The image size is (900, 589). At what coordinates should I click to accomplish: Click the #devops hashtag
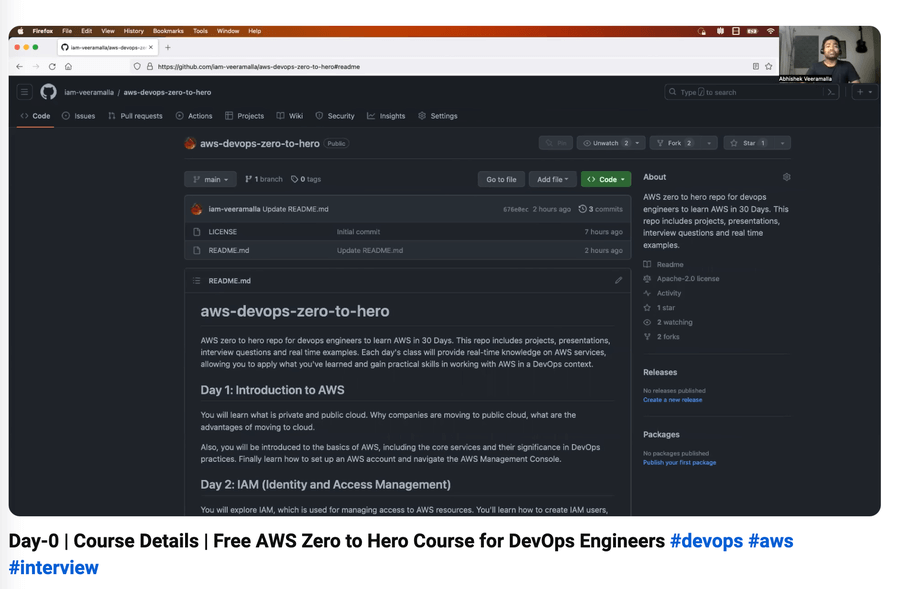[x=706, y=541]
